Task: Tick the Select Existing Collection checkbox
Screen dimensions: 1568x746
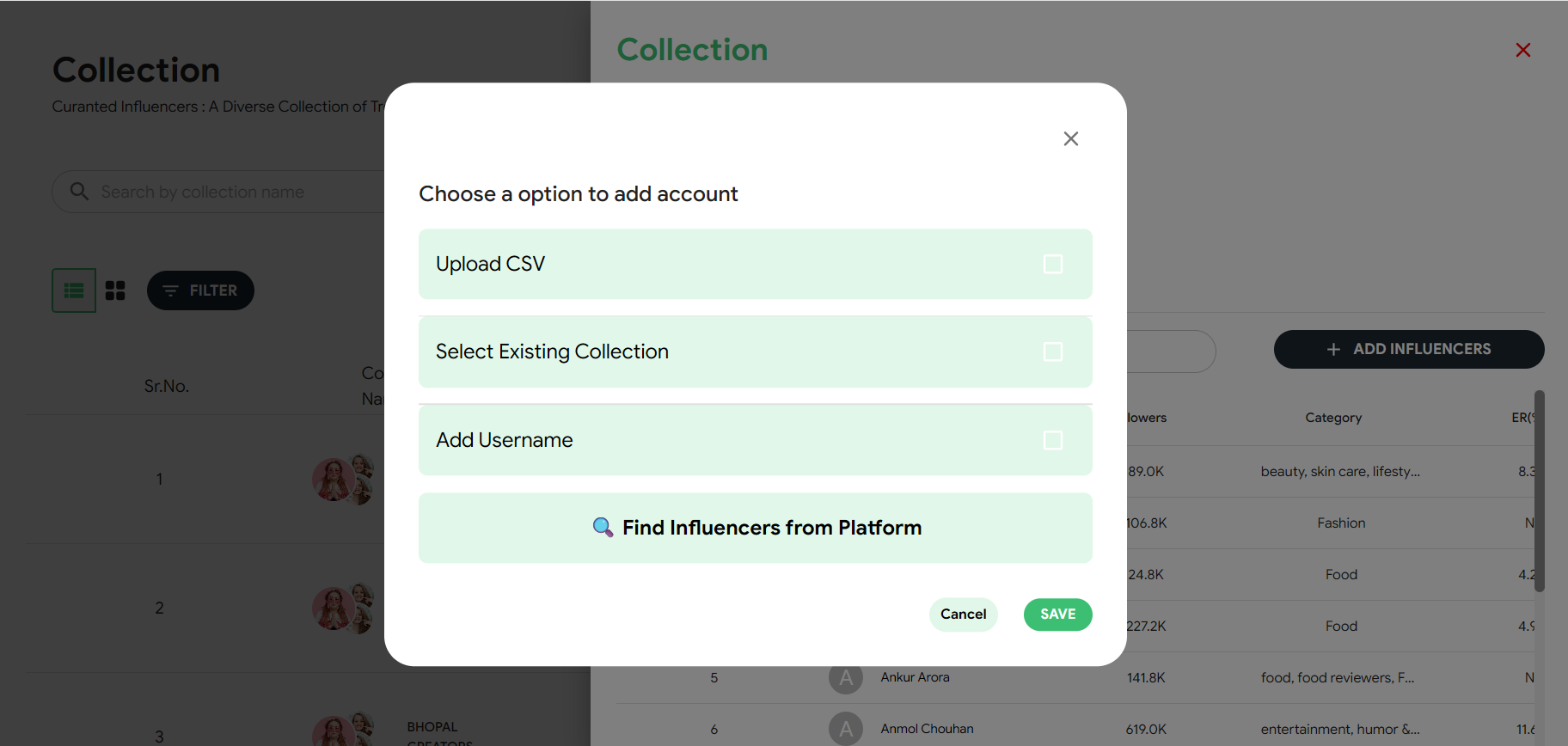Action: 1052,352
